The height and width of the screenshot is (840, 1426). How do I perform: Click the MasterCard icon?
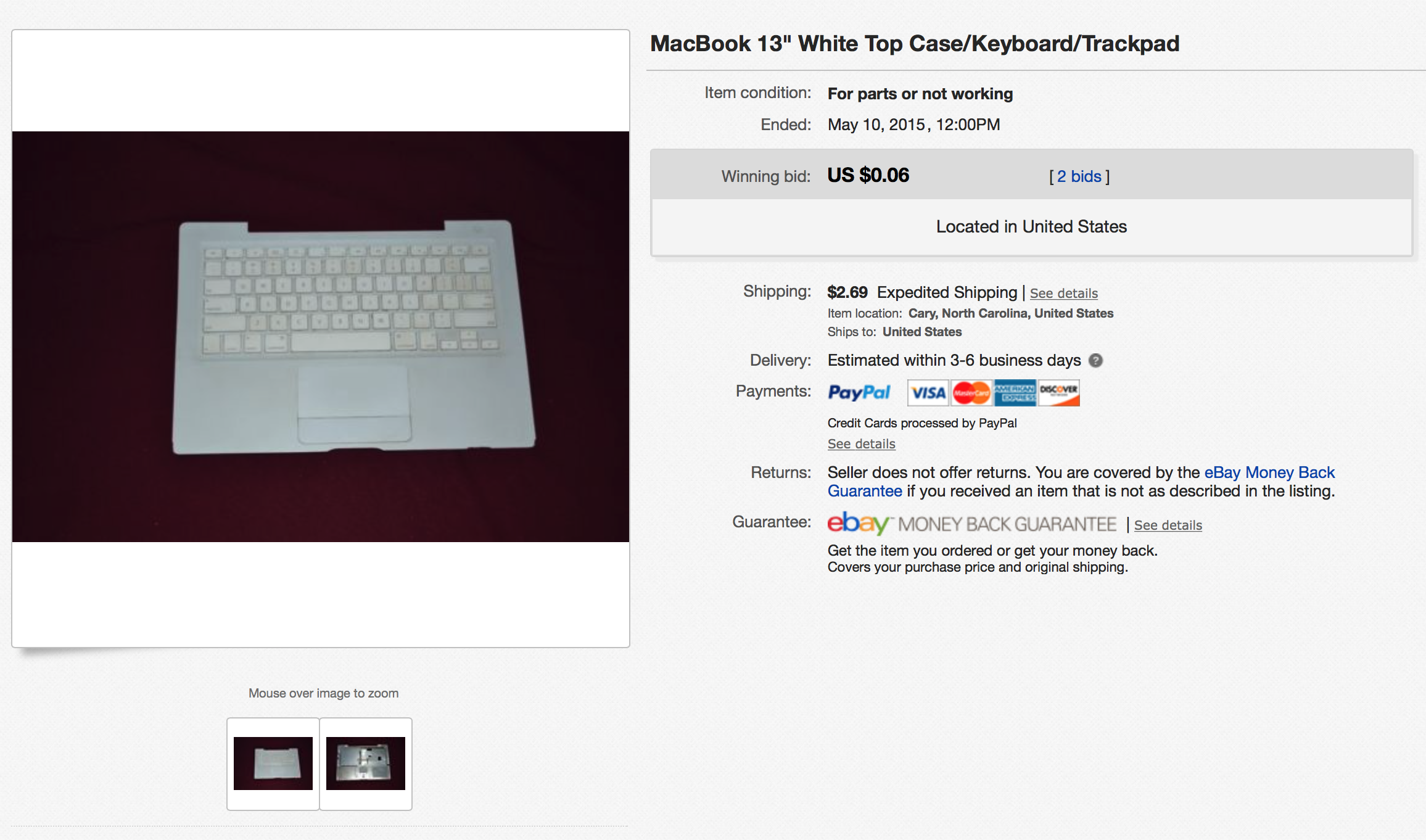click(x=971, y=393)
